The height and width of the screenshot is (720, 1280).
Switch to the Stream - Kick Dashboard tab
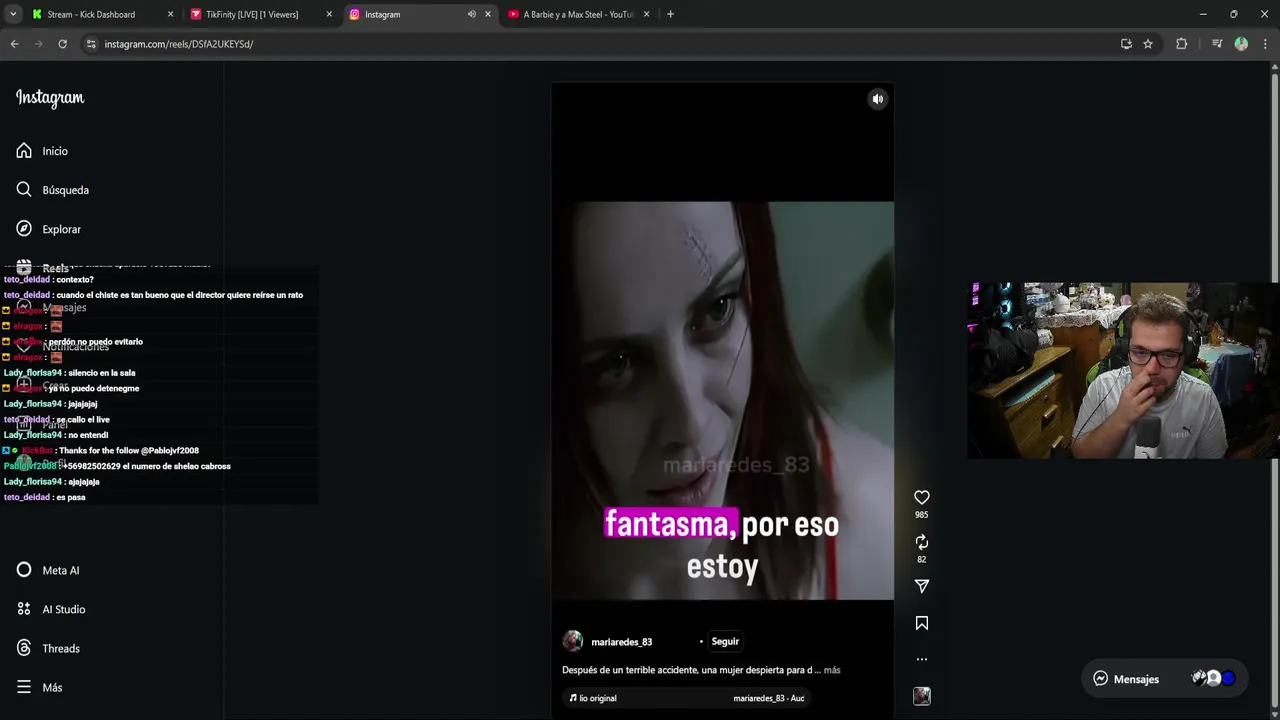point(90,14)
